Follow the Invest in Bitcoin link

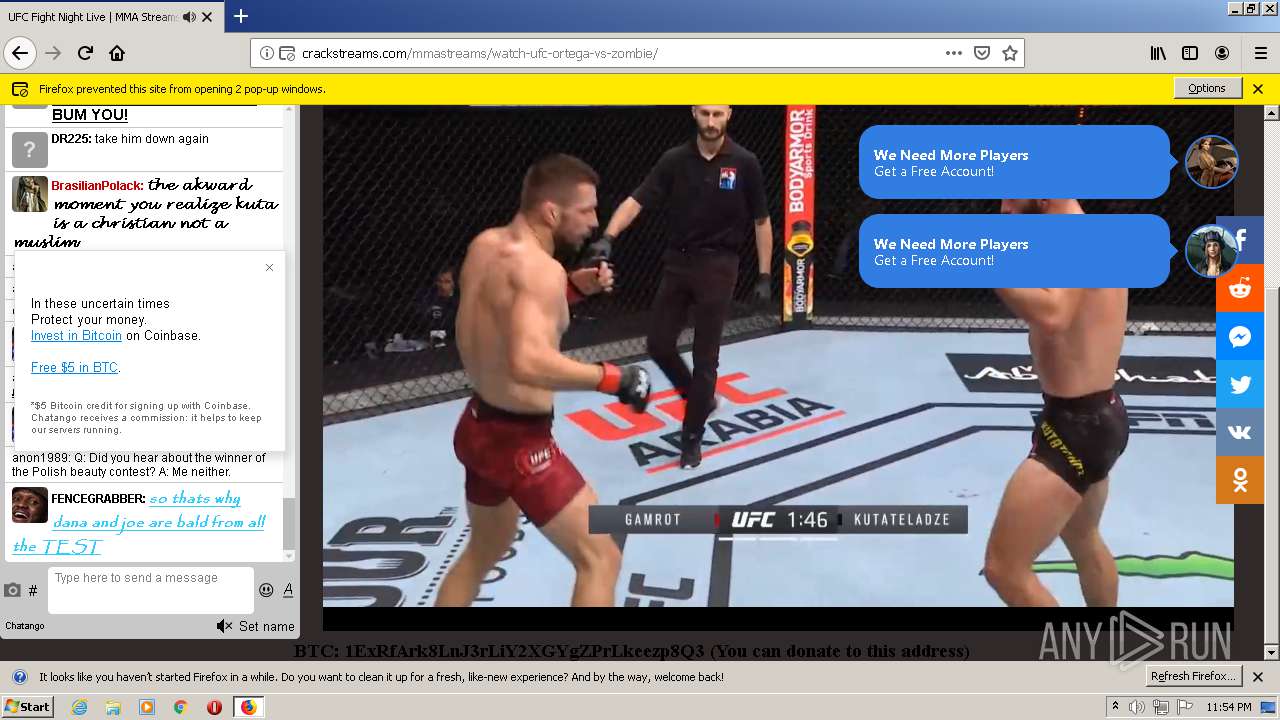click(76, 336)
